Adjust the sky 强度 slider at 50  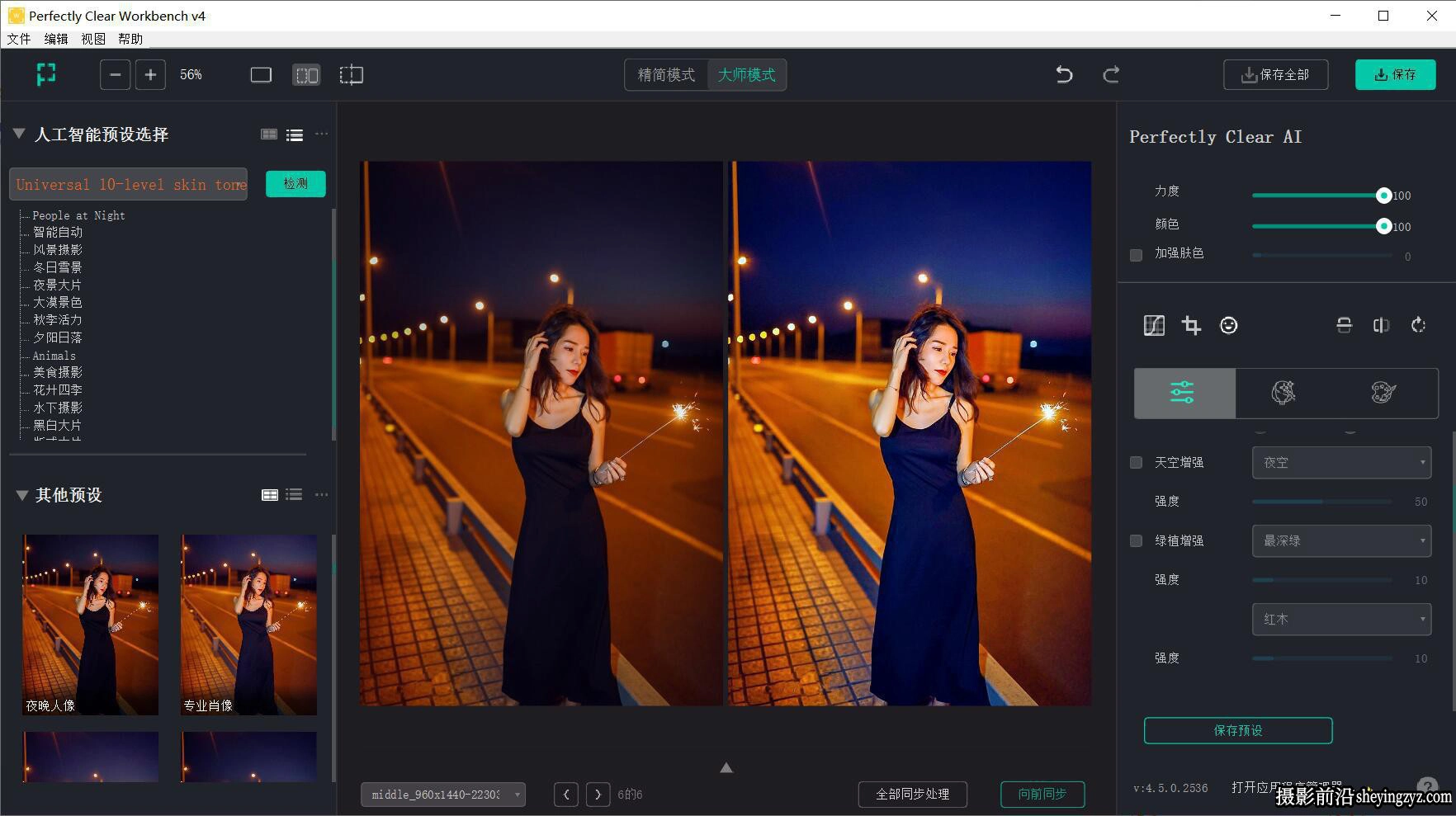(x=1322, y=502)
